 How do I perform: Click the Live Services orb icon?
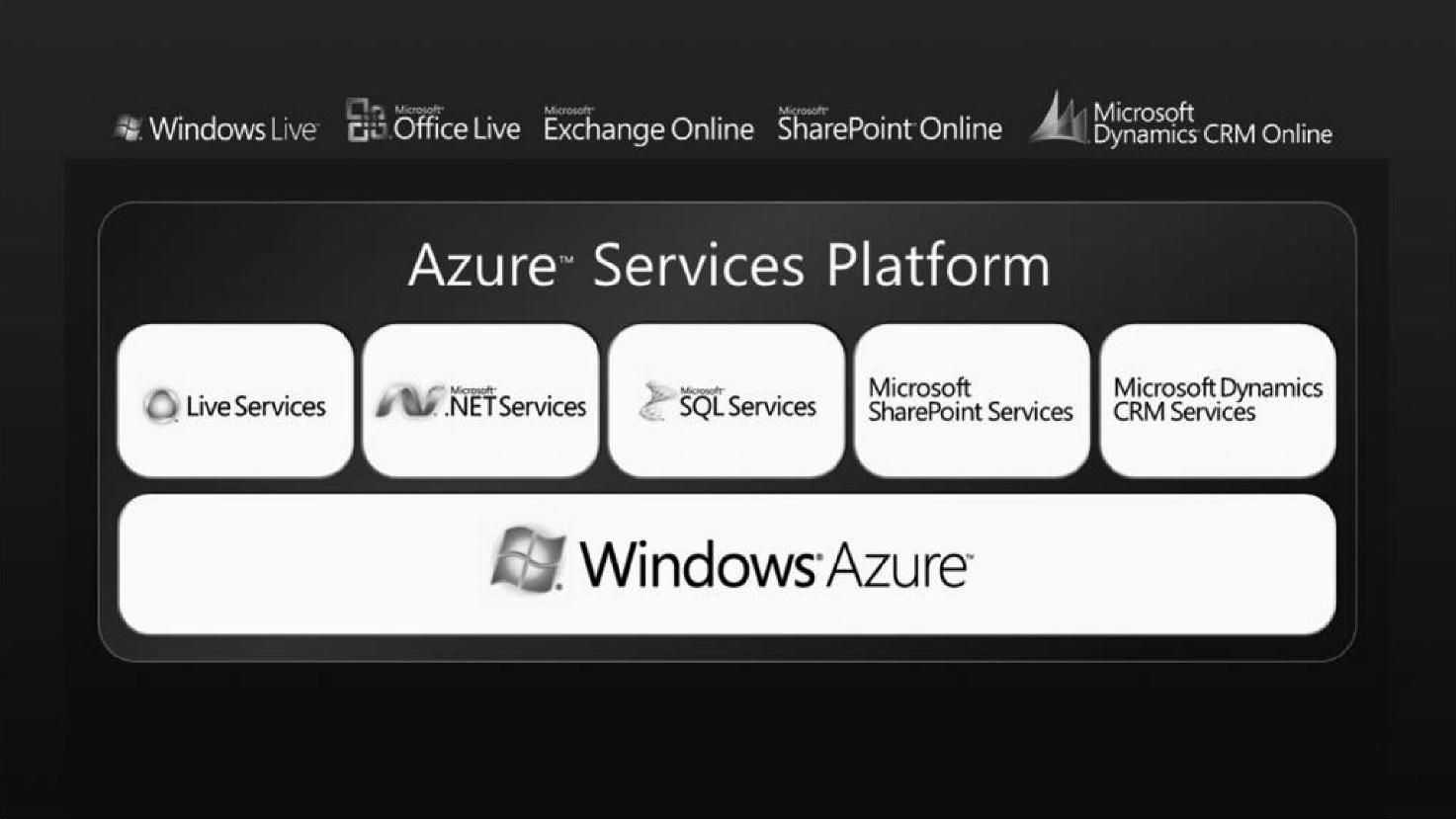[x=161, y=406]
